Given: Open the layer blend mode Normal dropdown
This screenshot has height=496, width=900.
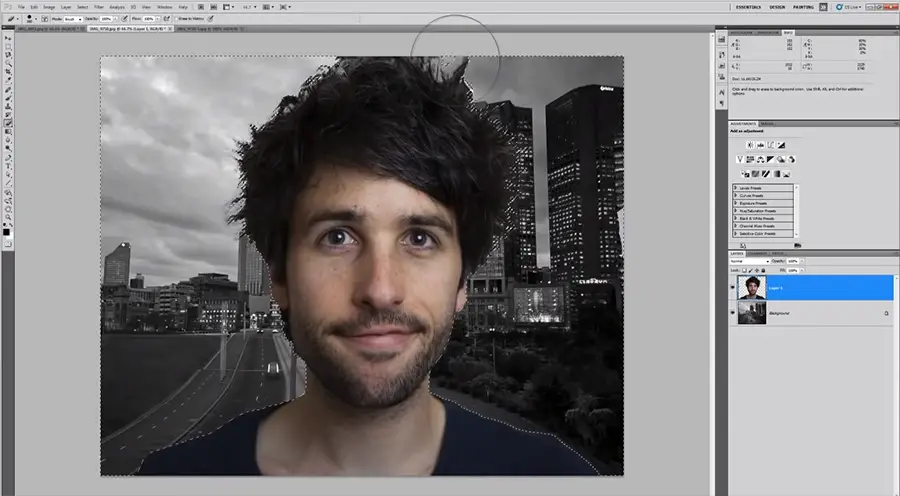Looking at the screenshot, I should pos(750,261).
